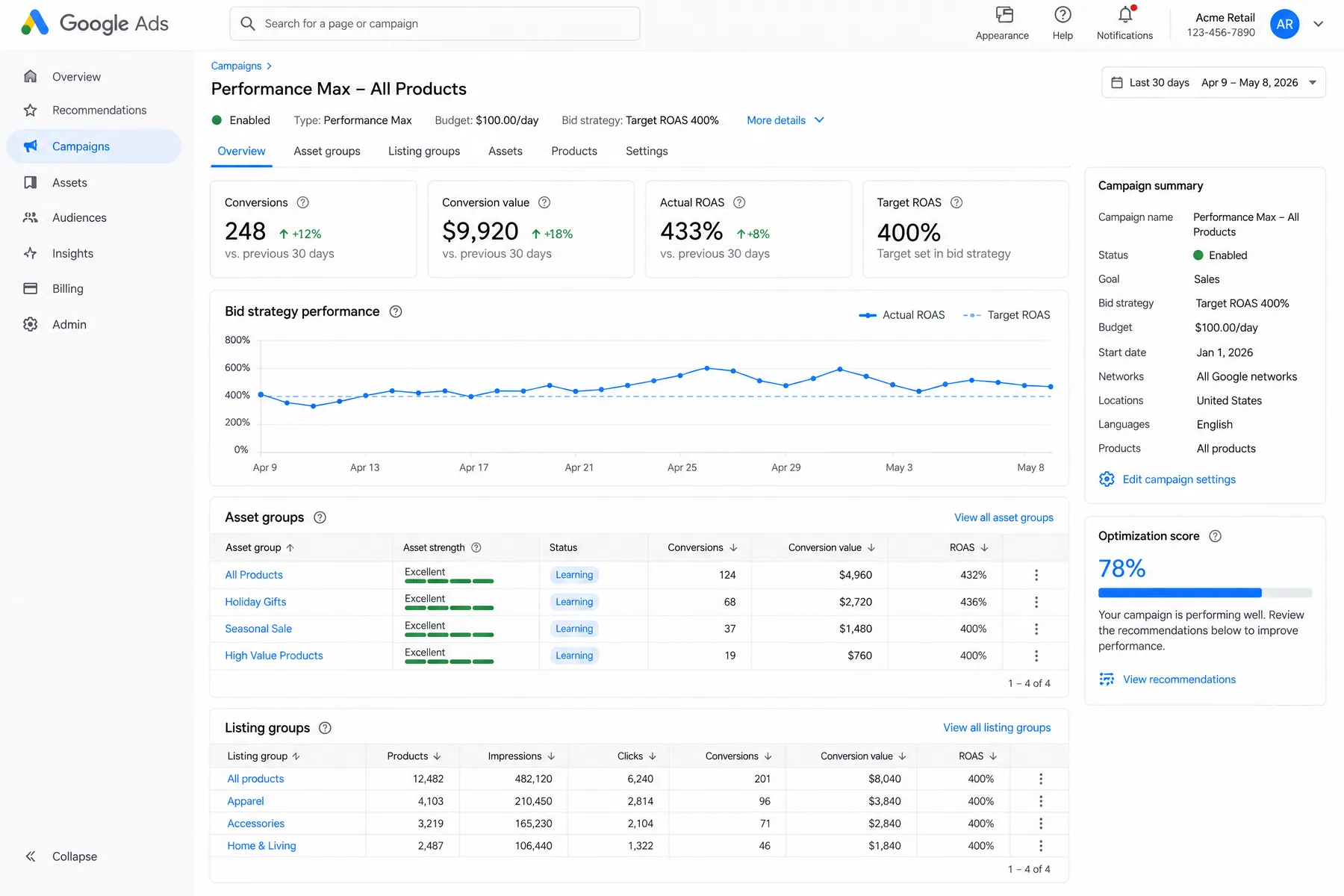This screenshot has height=896, width=1344.
Task: Open the Accessories listing group
Action: 256,824
